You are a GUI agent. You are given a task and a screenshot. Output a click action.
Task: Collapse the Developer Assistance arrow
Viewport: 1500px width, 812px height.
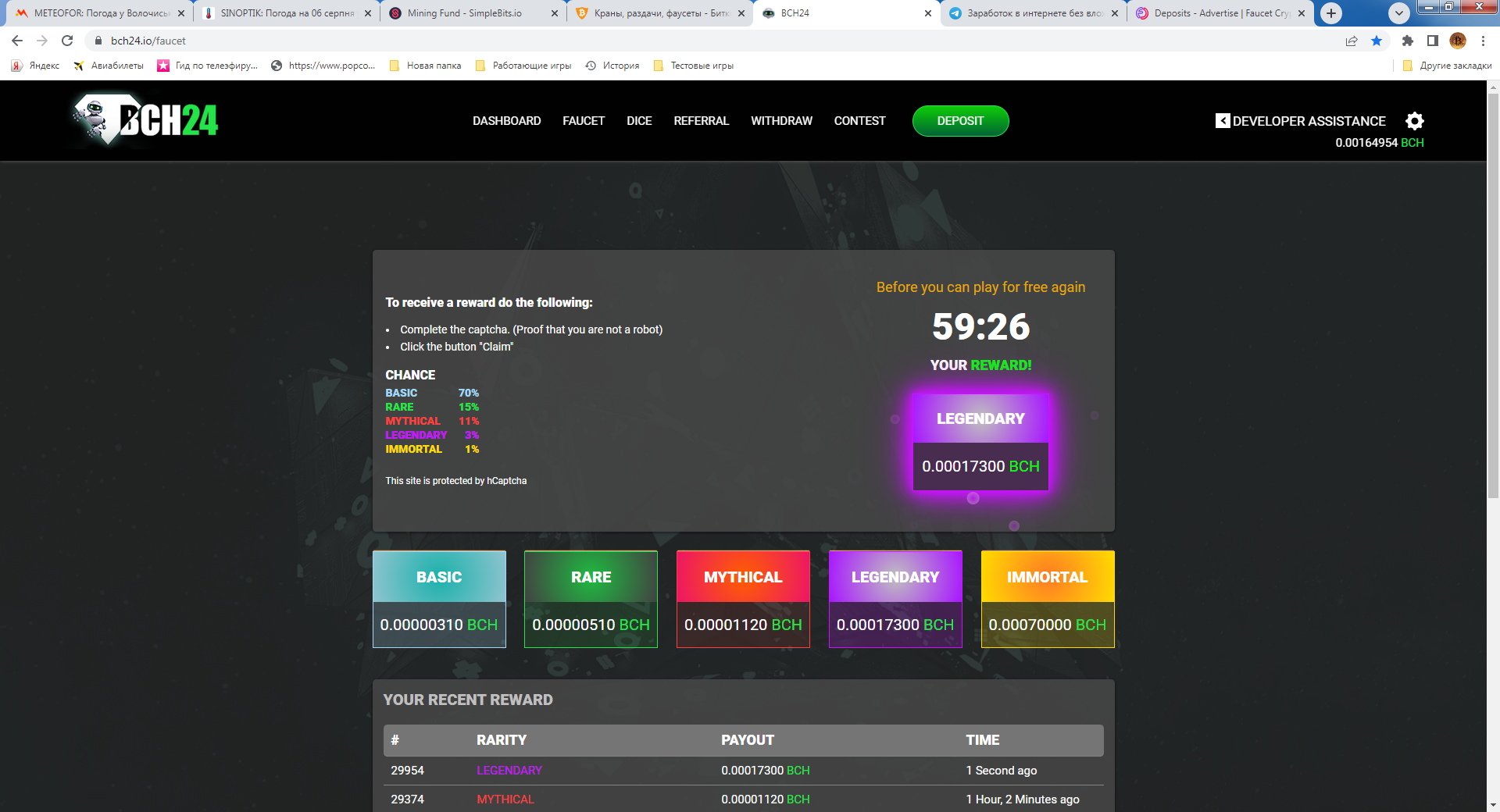(x=1223, y=121)
